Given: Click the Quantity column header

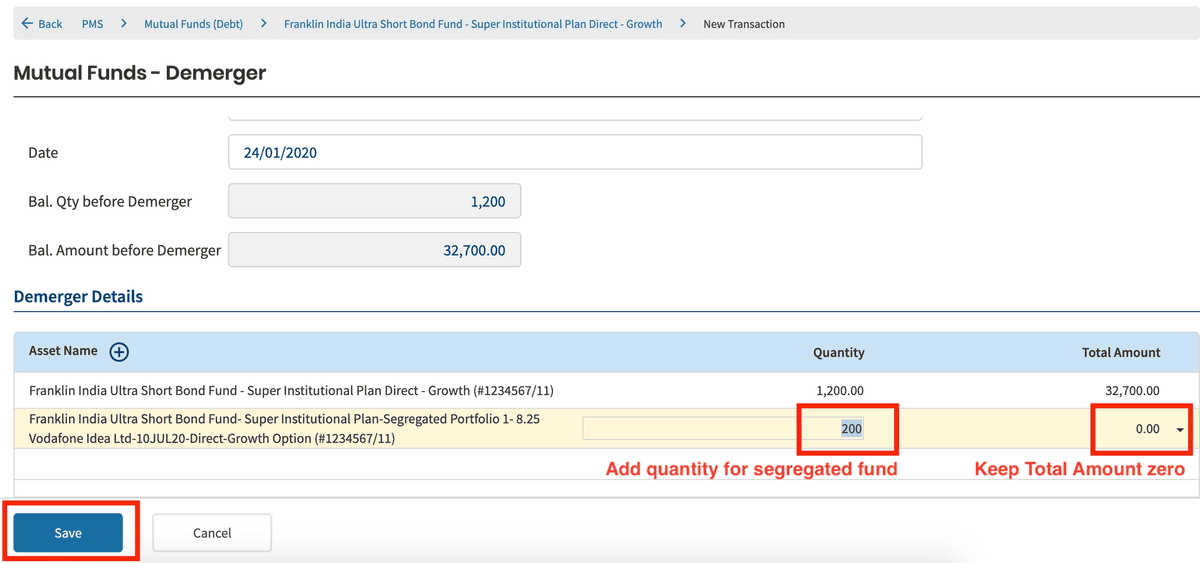Looking at the screenshot, I should pos(839,353).
